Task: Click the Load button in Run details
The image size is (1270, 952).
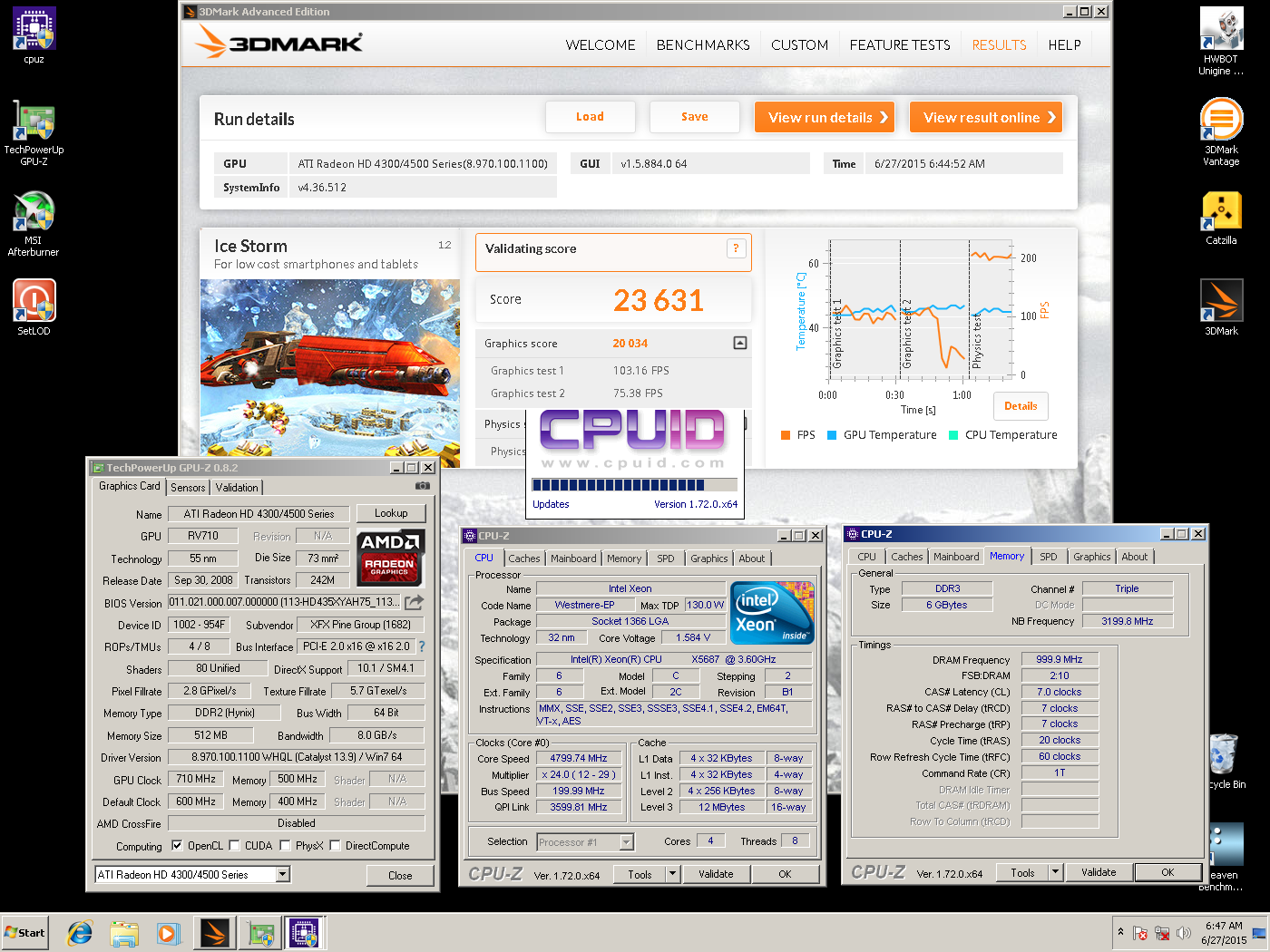Action: (x=590, y=117)
